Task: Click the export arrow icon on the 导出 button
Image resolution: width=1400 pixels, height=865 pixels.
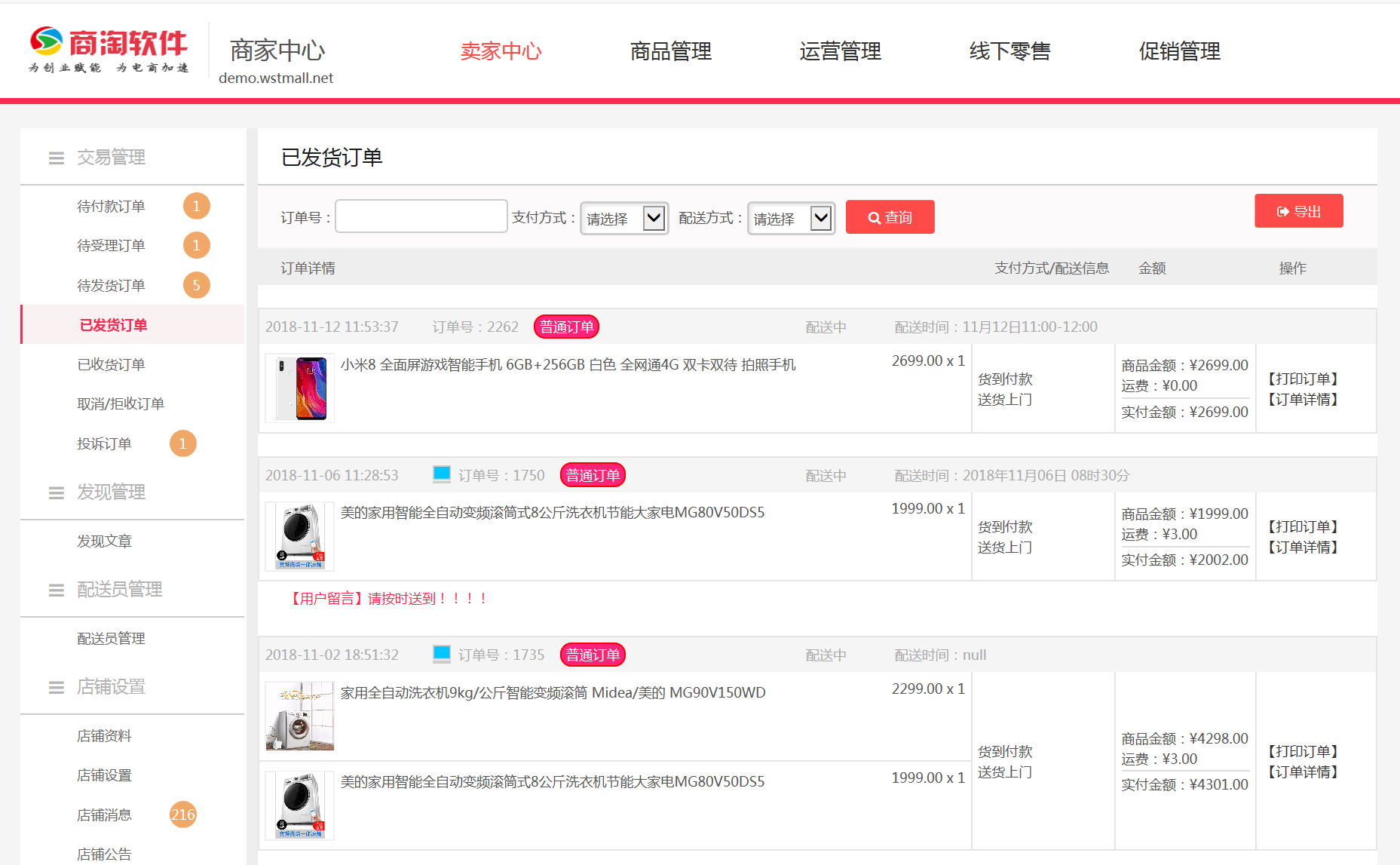Action: tap(1282, 211)
